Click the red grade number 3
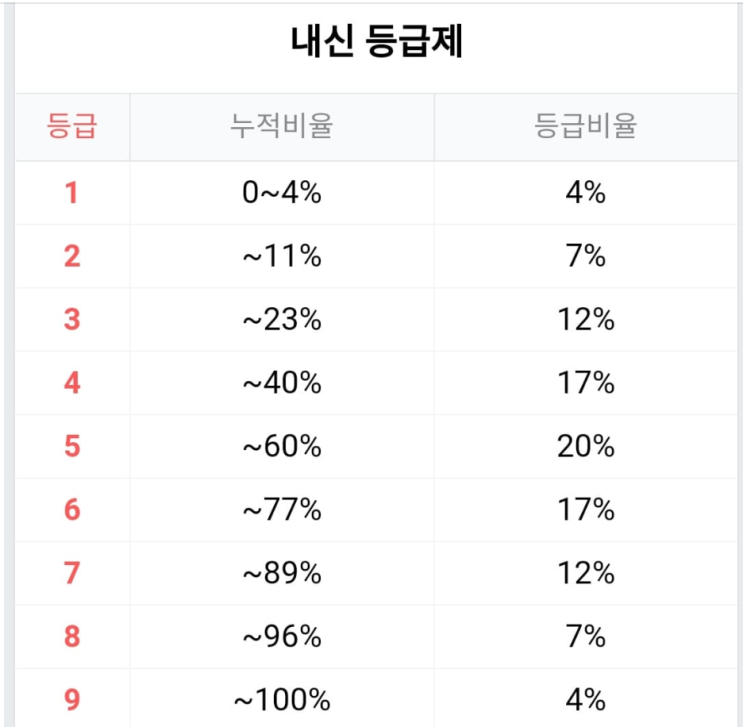This screenshot has height=727, width=743. coord(72,319)
